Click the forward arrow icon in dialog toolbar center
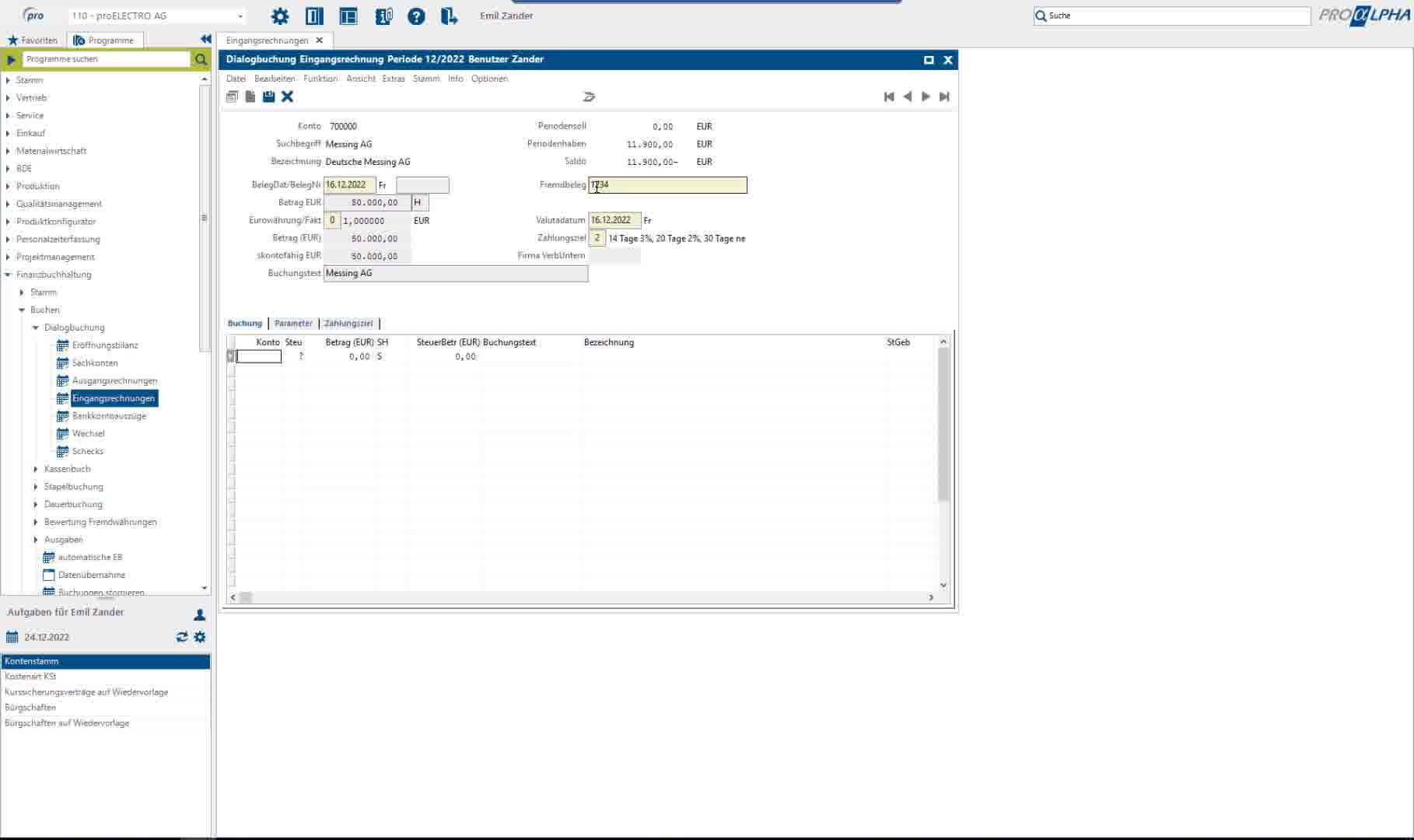Image resolution: width=1414 pixels, height=840 pixels. pos(589,96)
